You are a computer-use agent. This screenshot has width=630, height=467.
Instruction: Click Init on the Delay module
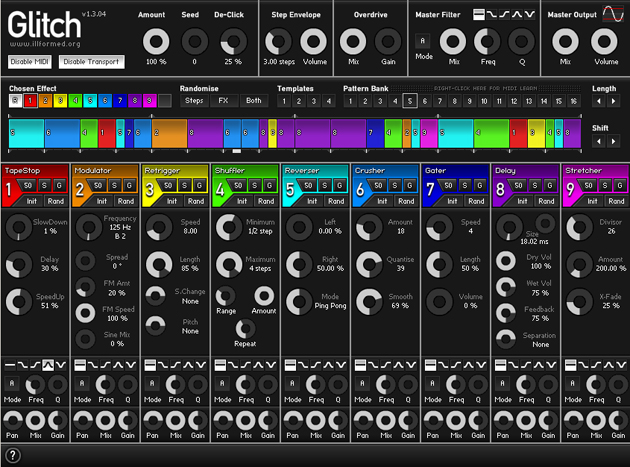[522, 201]
